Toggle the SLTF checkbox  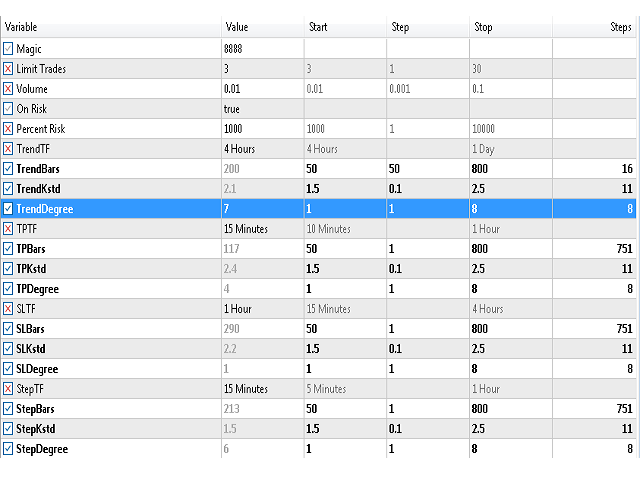[x=8, y=309]
